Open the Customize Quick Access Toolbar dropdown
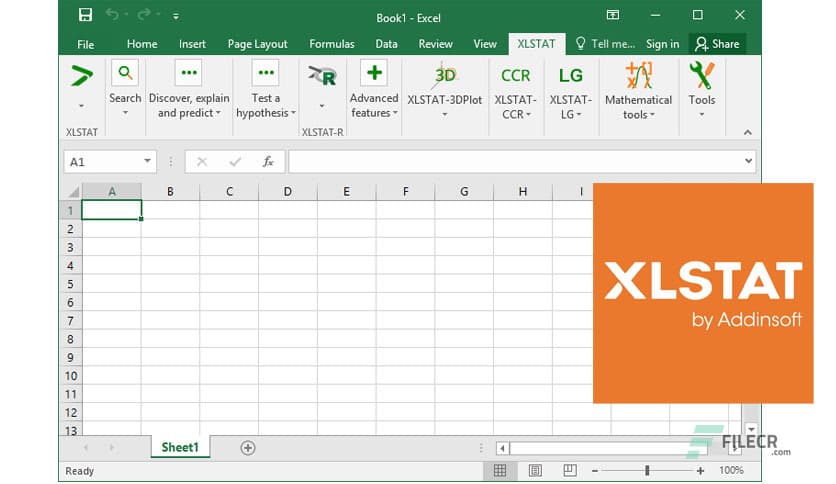This screenshot has height=484, width=836. [x=175, y=17]
